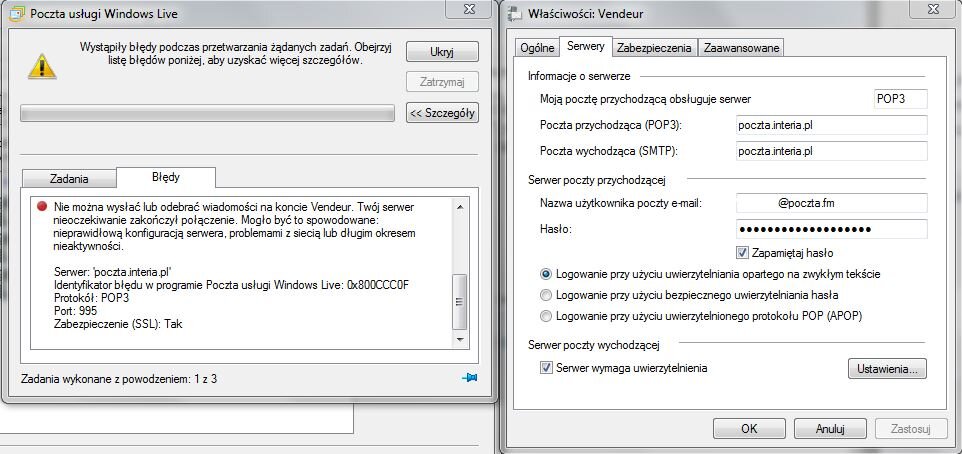
Task: Click the Poczta wychodząca (SMTP) field
Action: point(830,151)
